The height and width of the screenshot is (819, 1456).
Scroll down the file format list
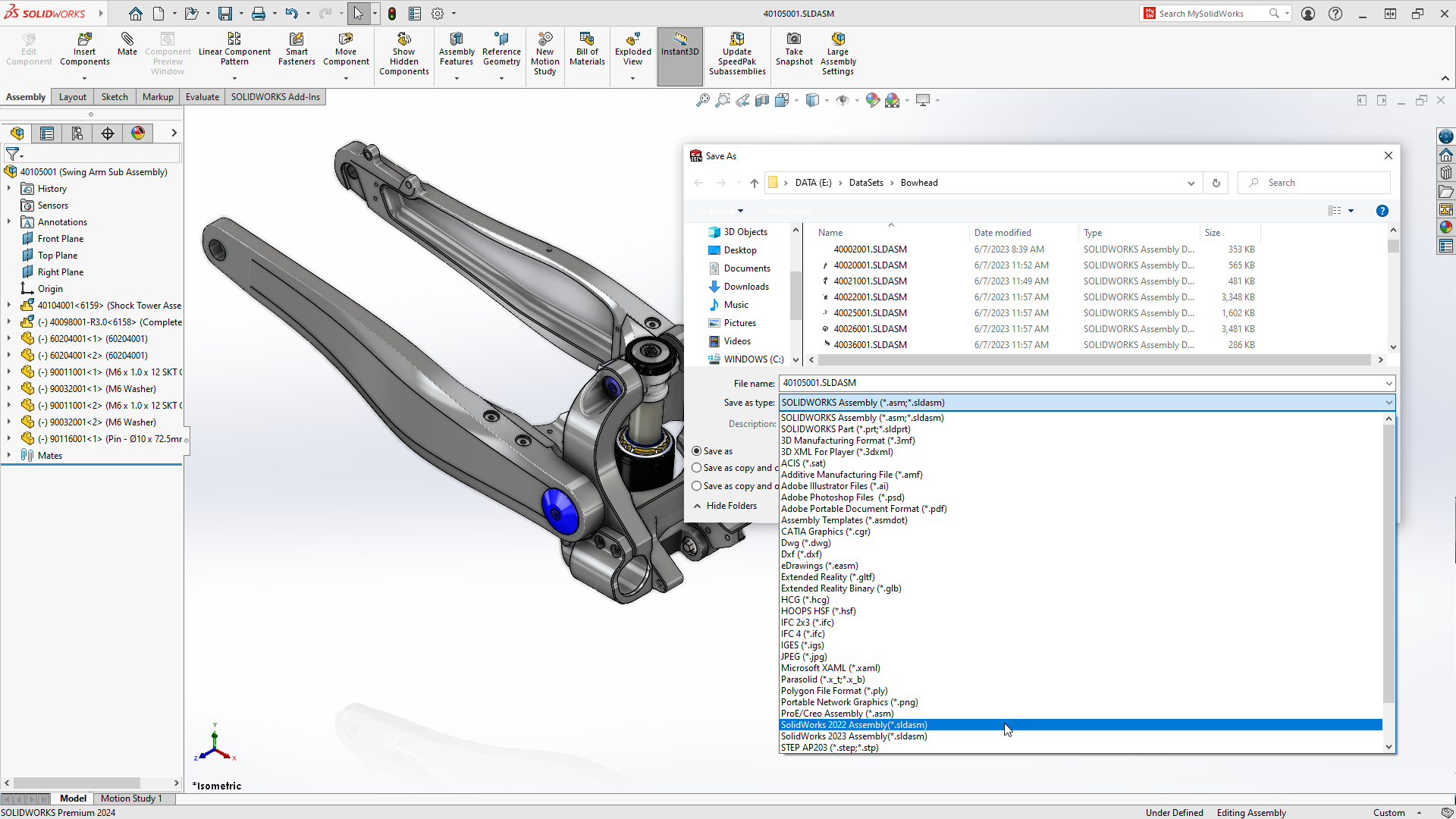click(1389, 747)
